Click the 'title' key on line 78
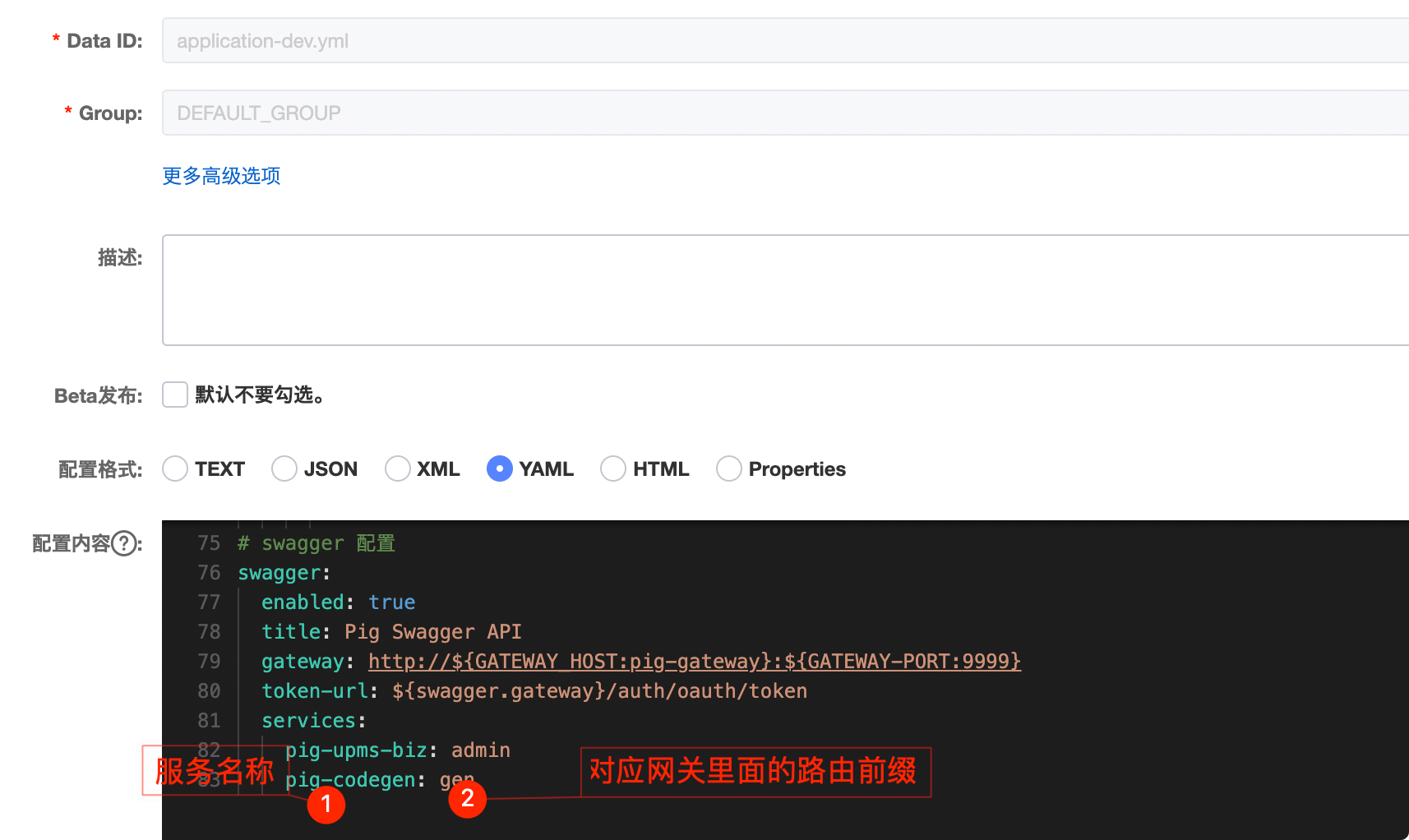This screenshot has width=1409, height=840. pyautogui.click(x=291, y=632)
